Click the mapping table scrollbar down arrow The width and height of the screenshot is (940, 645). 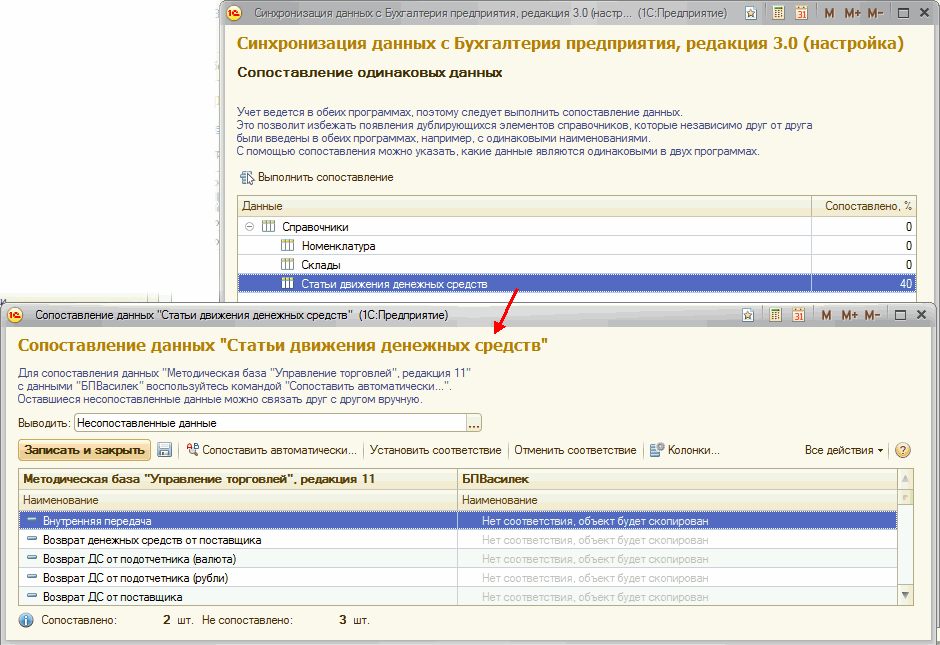[x=905, y=596]
